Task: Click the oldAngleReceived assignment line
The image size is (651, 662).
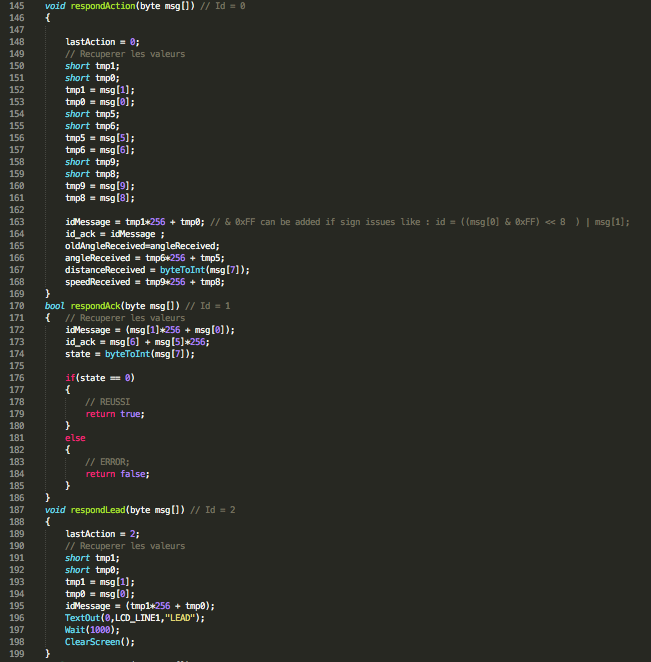Action: [142, 246]
